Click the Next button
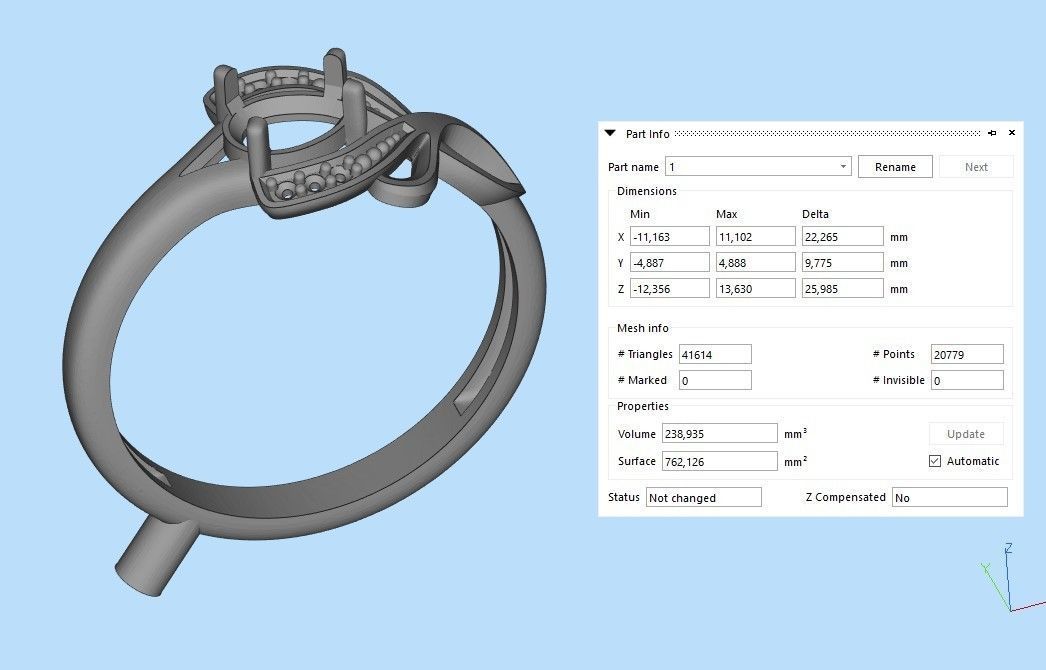Screen dimensions: 1046x670 pyautogui.click(x=976, y=167)
